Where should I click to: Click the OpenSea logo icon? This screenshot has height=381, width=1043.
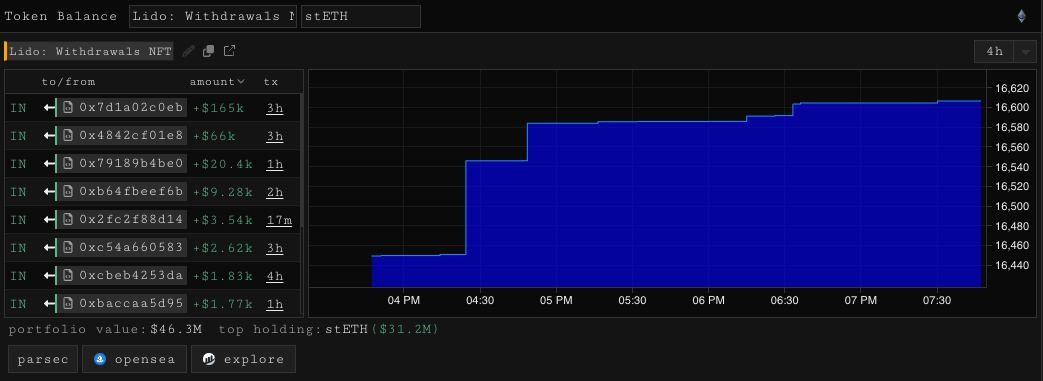[100, 359]
